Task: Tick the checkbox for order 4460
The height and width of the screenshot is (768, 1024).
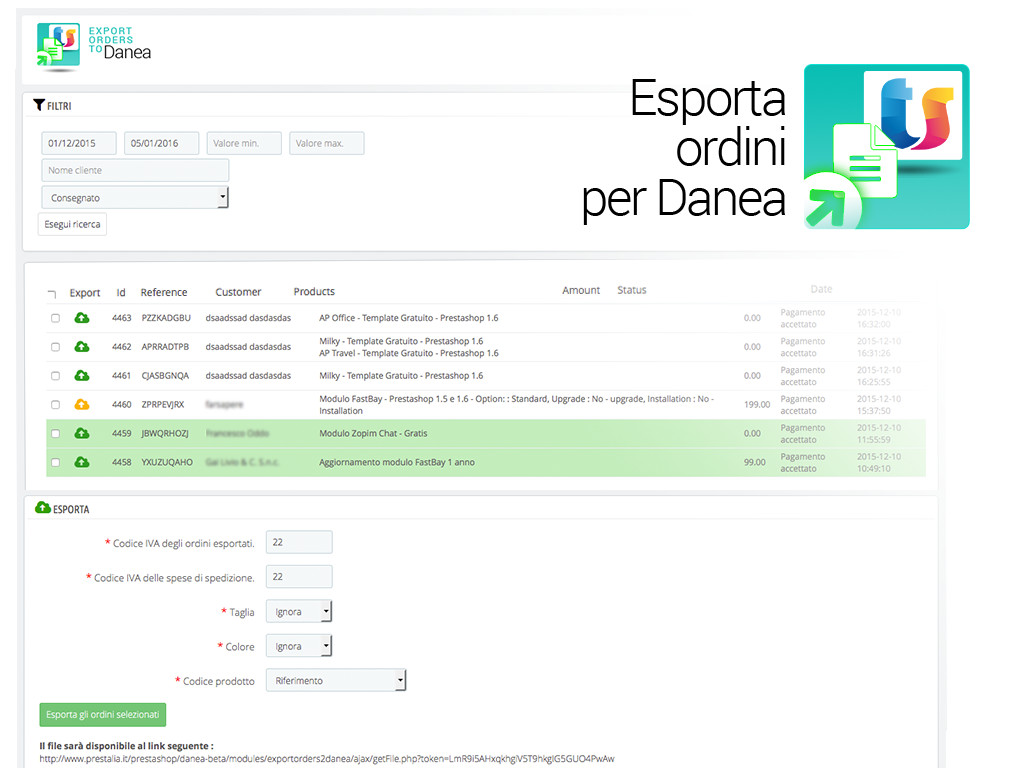Action: 56,404
